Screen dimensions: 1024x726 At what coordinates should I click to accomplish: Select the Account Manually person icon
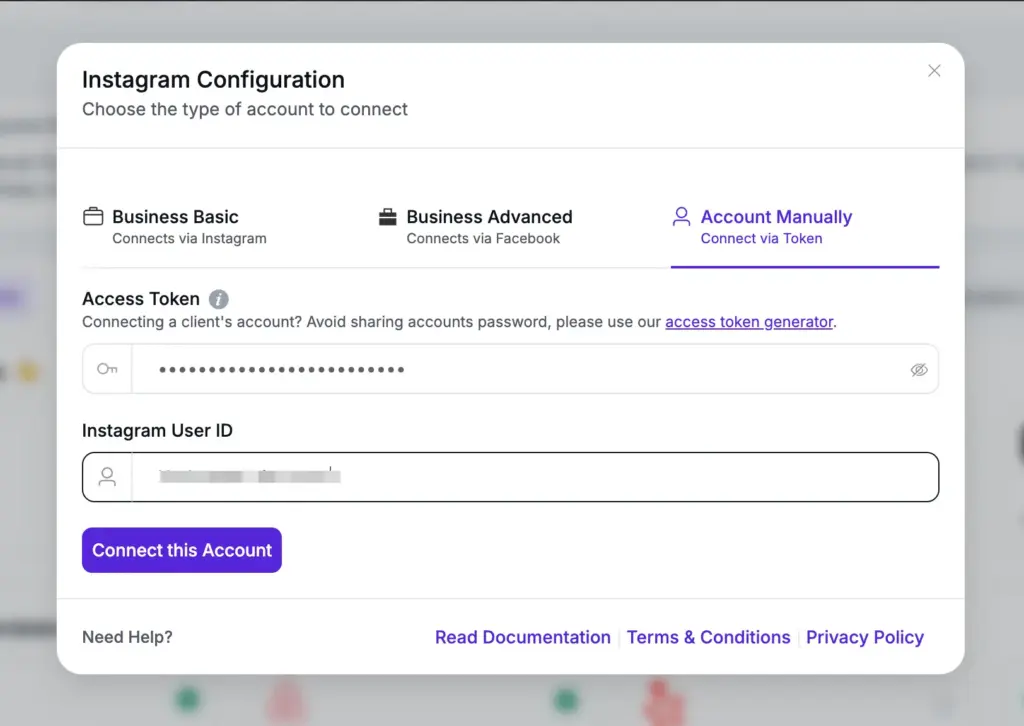click(x=682, y=215)
